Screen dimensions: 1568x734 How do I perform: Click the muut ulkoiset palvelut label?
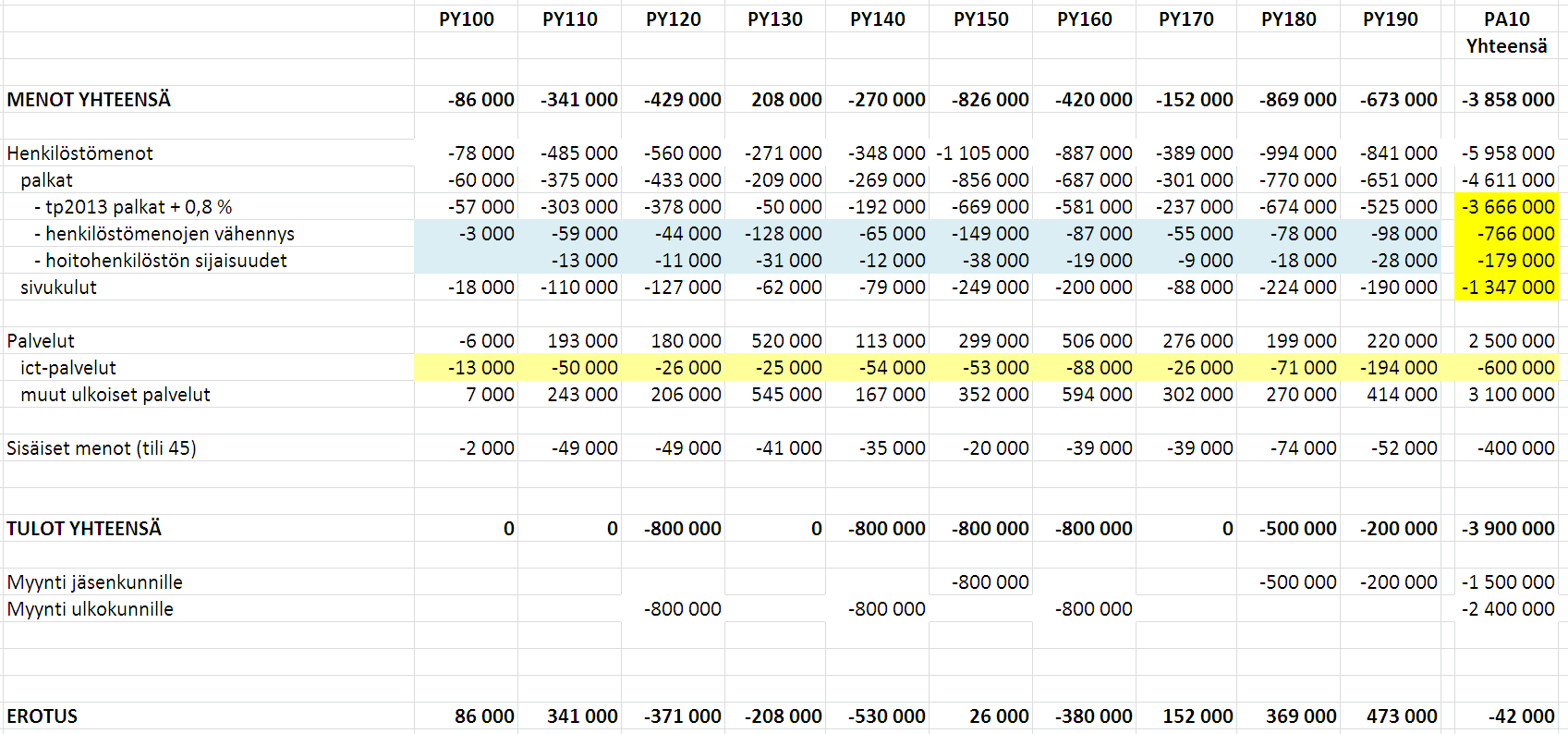tap(115, 395)
